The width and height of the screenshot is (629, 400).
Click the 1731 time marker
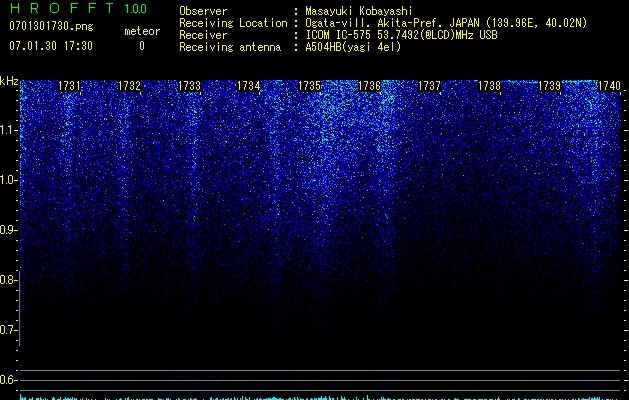coord(69,86)
